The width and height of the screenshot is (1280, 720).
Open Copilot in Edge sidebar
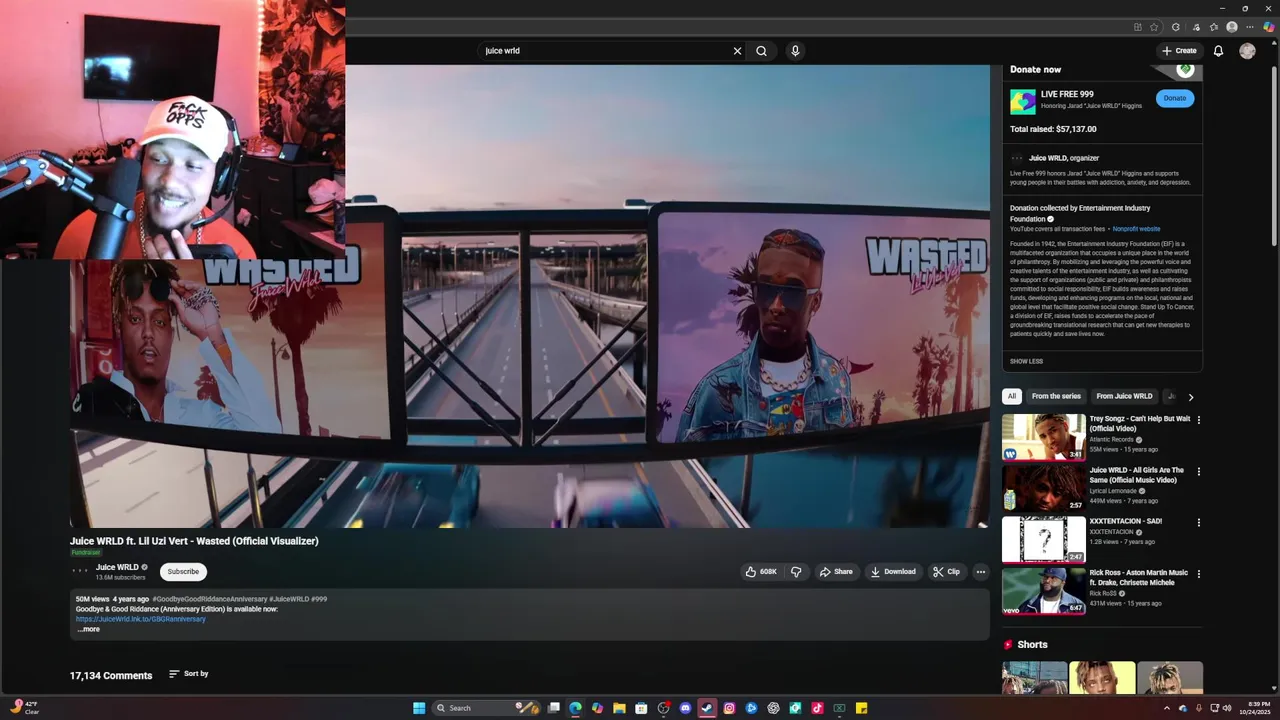tap(1269, 27)
